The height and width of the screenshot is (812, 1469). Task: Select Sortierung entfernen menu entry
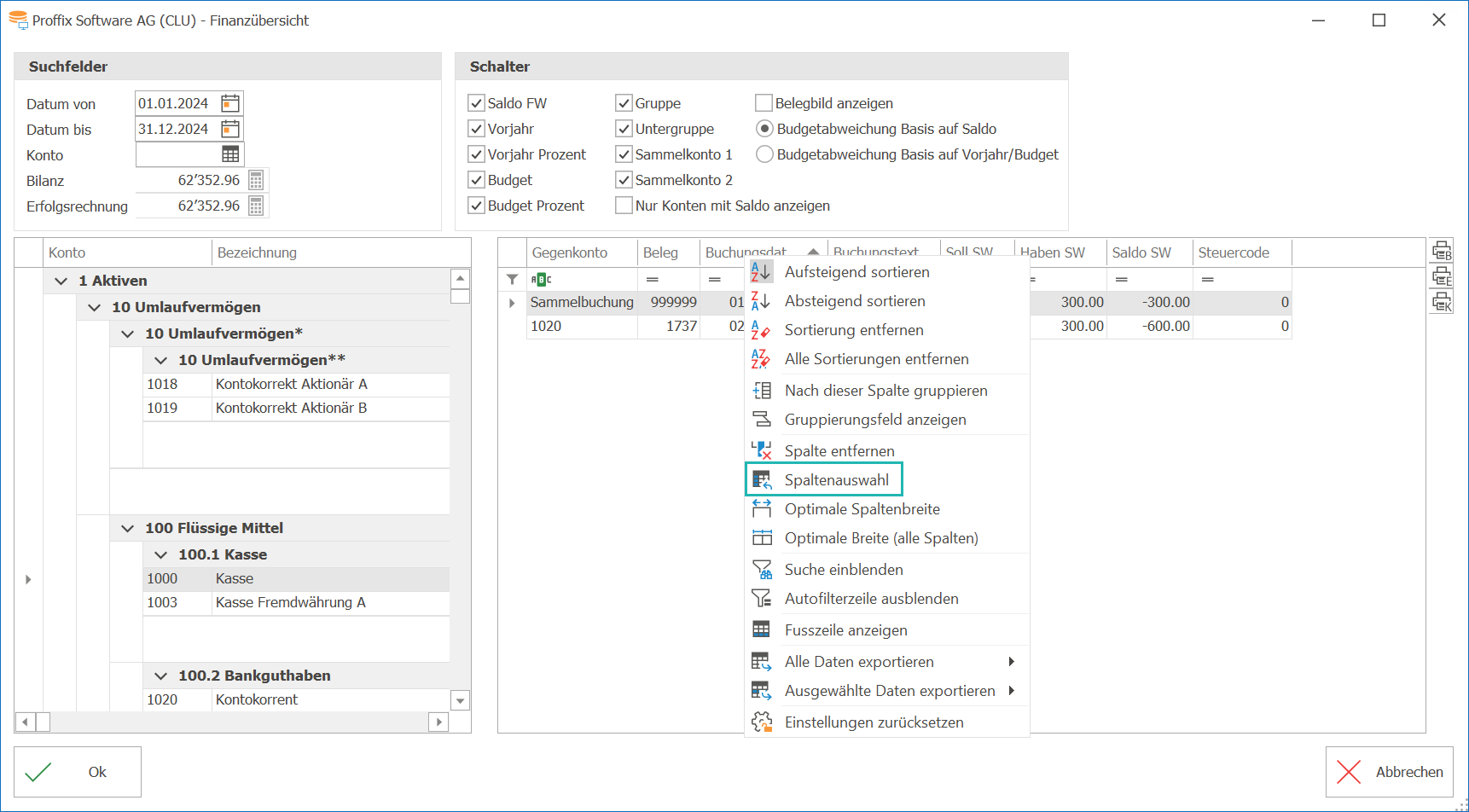click(887, 330)
